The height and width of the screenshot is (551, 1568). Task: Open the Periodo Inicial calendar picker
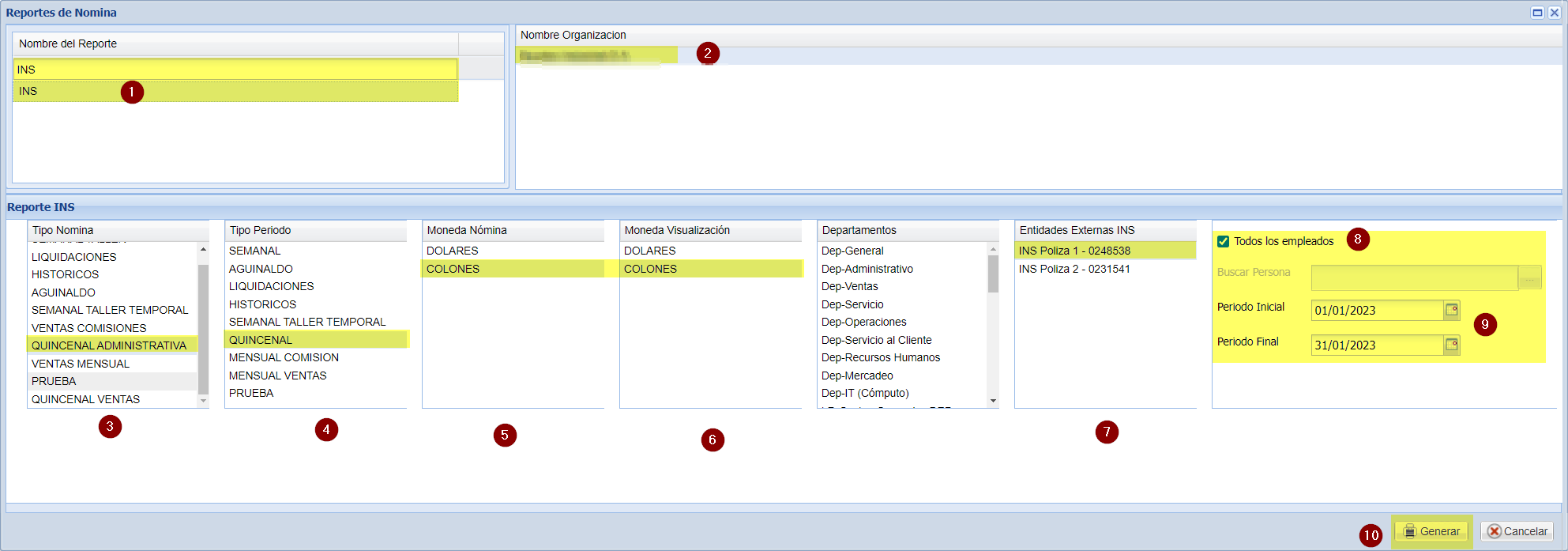(x=1452, y=310)
